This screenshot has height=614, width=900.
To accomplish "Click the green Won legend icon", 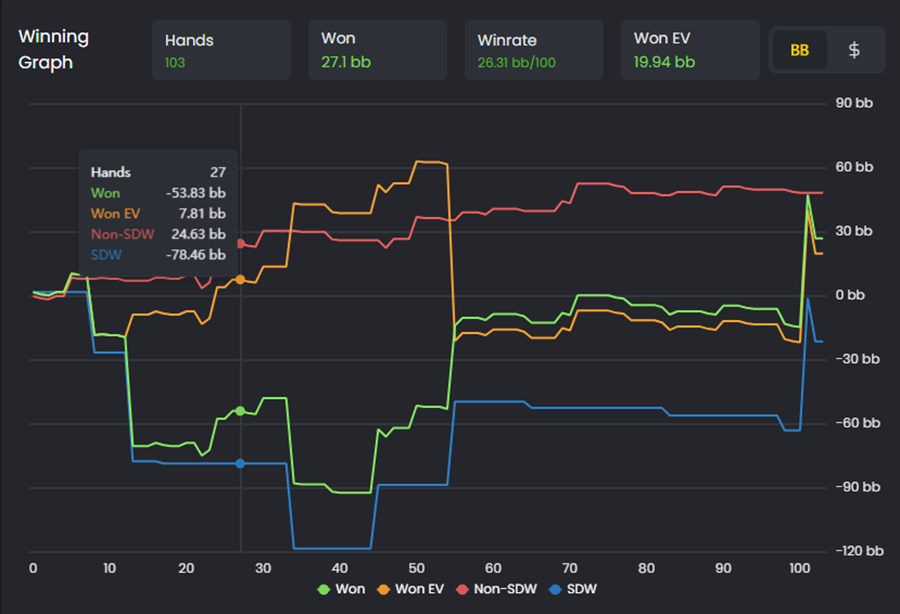I will click(x=323, y=589).
